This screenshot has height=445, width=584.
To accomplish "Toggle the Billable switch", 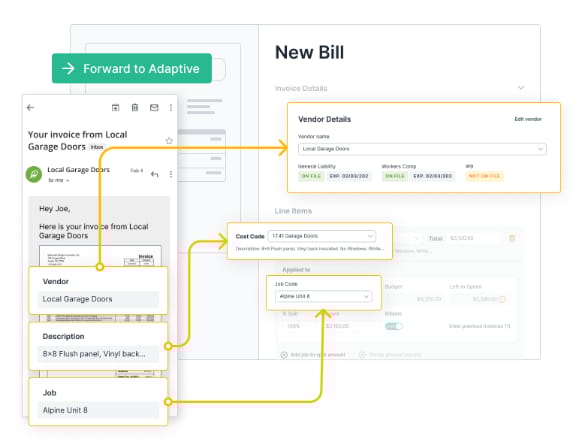I will click(394, 326).
